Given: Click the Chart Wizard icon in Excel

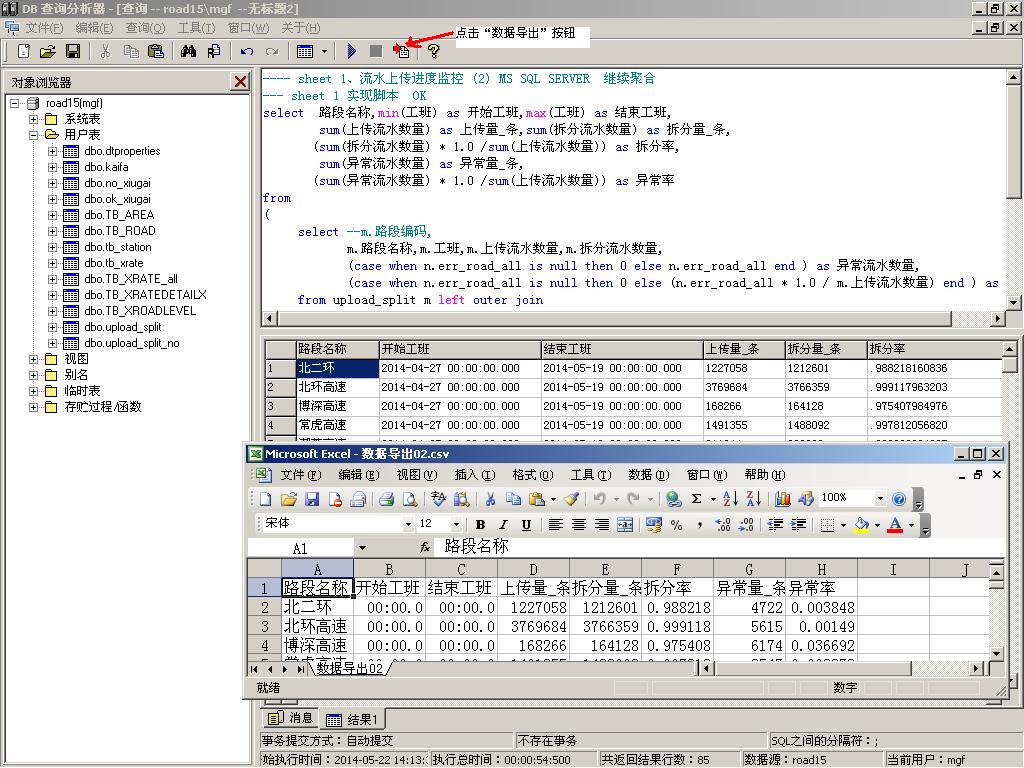Looking at the screenshot, I should pyautogui.click(x=782, y=499).
